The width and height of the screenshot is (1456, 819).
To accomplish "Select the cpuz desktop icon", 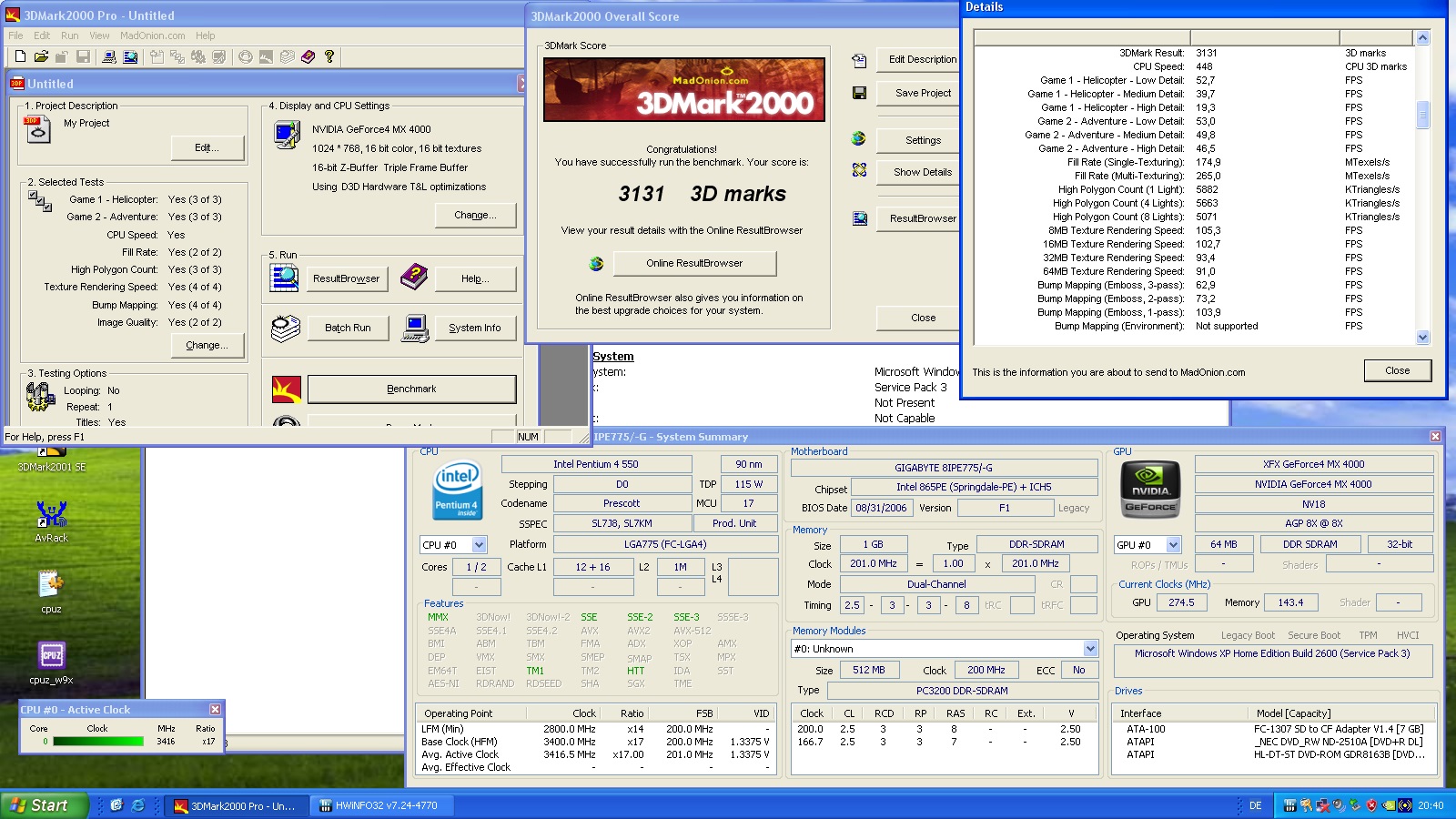I will coord(51,592).
